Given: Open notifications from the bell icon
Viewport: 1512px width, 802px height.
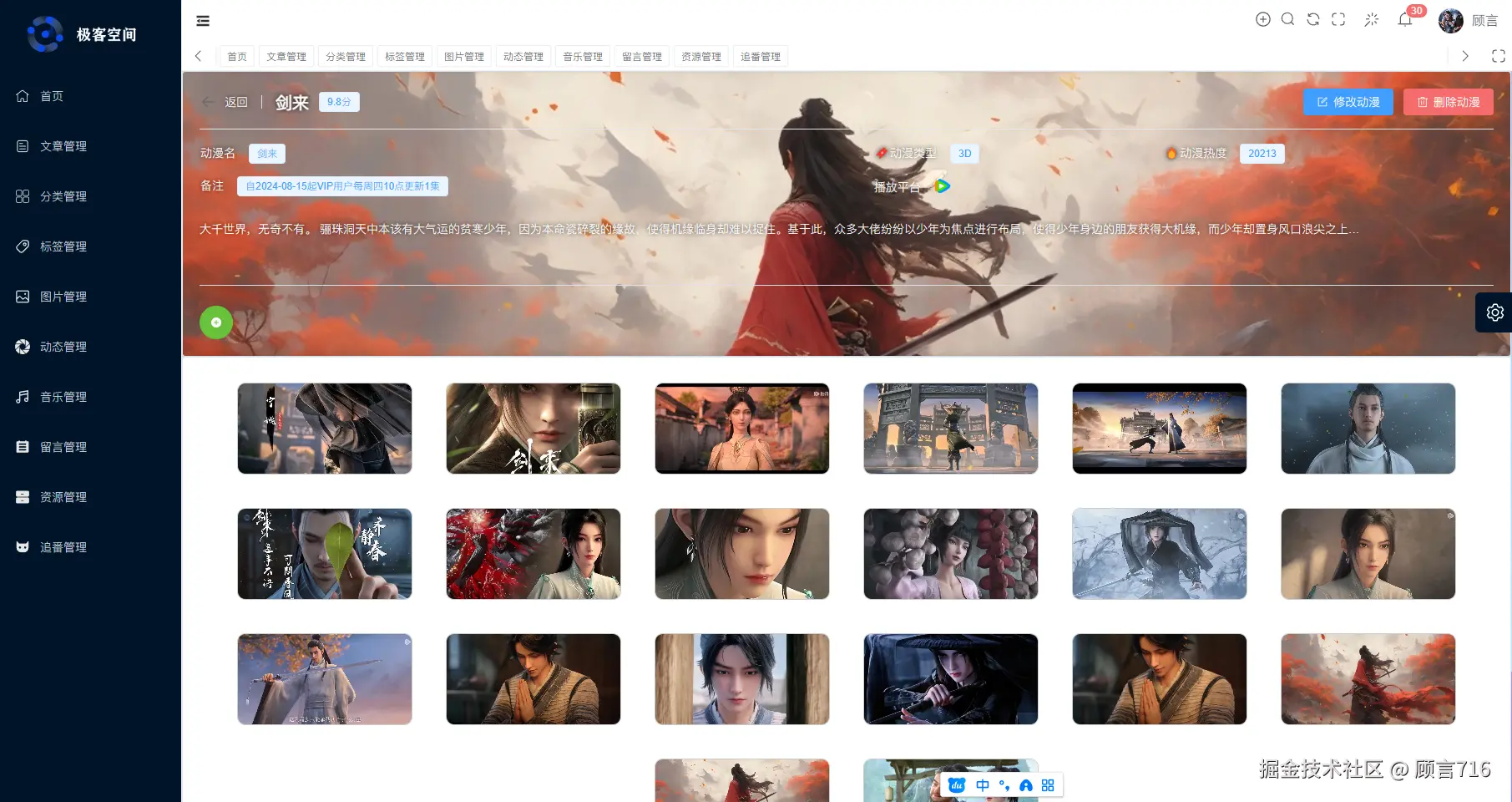Looking at the screenshot, I should [1405, 19].
